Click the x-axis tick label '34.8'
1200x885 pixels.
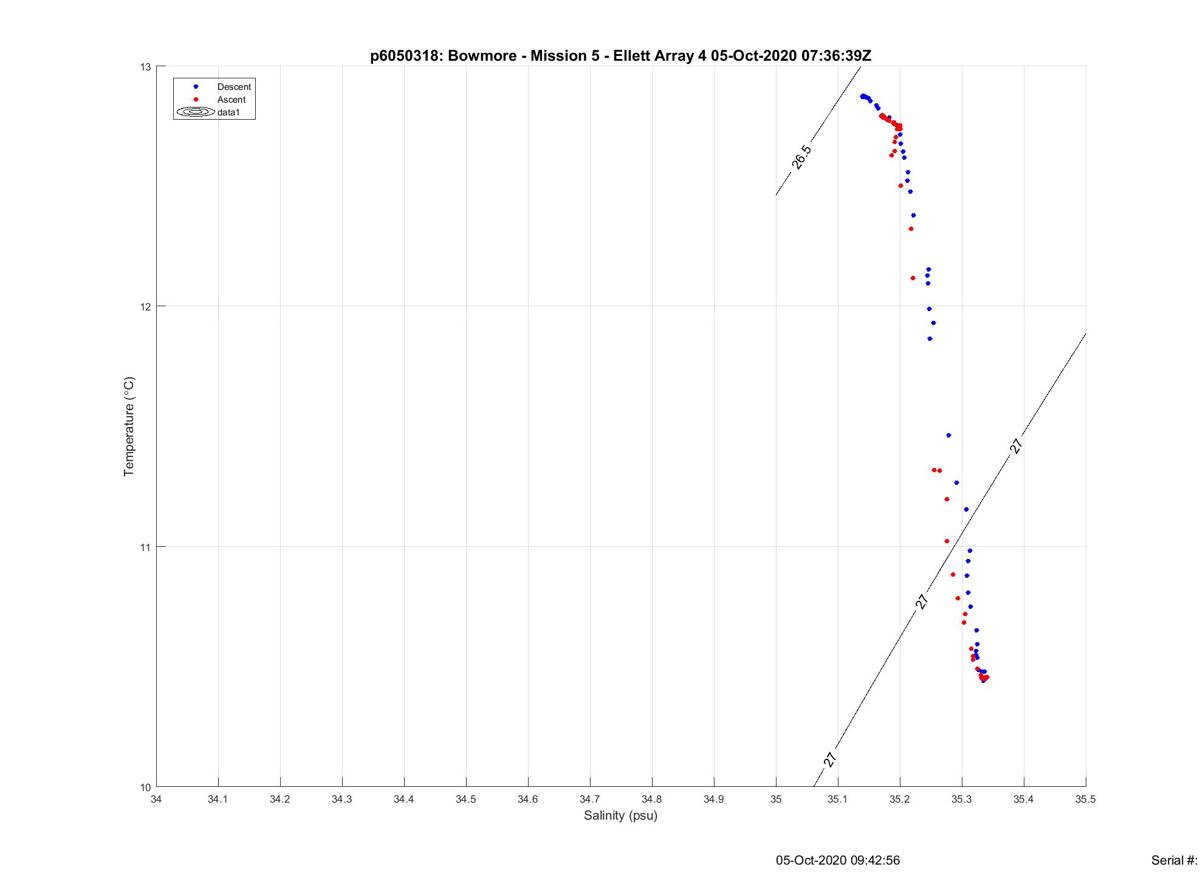652,799
